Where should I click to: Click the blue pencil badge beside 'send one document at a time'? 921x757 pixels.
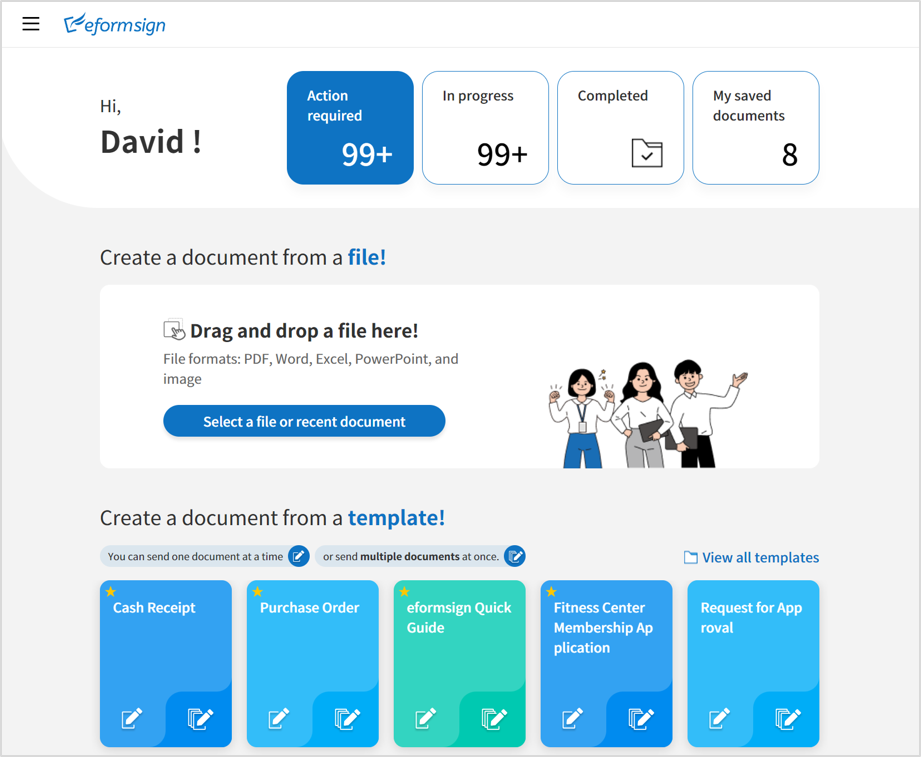click(x=297, y=556)
